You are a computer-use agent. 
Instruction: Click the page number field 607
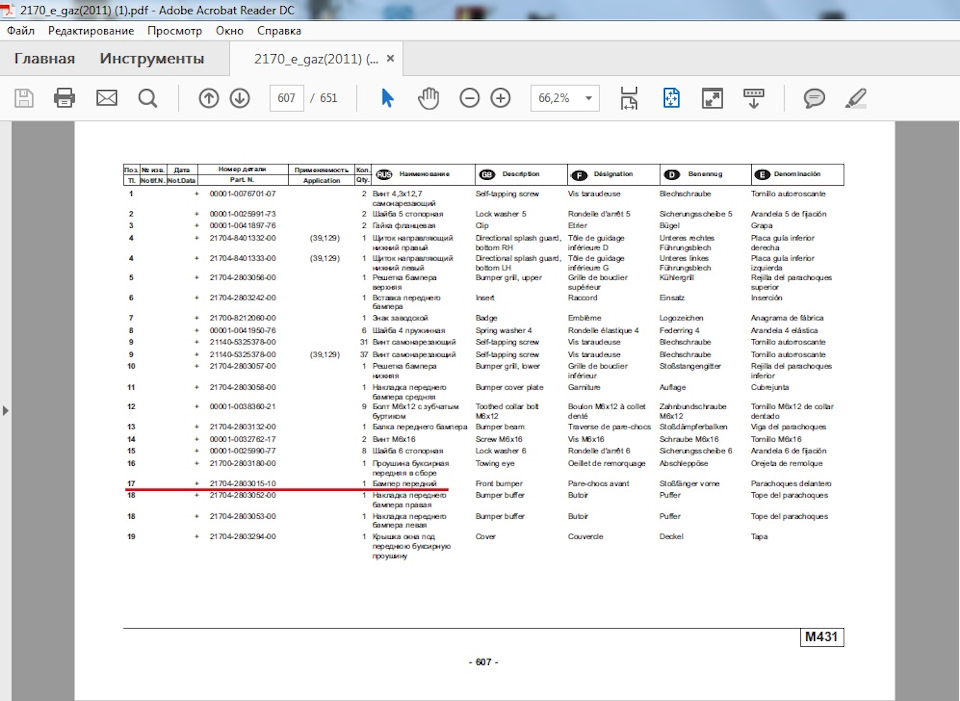[287, 98]
